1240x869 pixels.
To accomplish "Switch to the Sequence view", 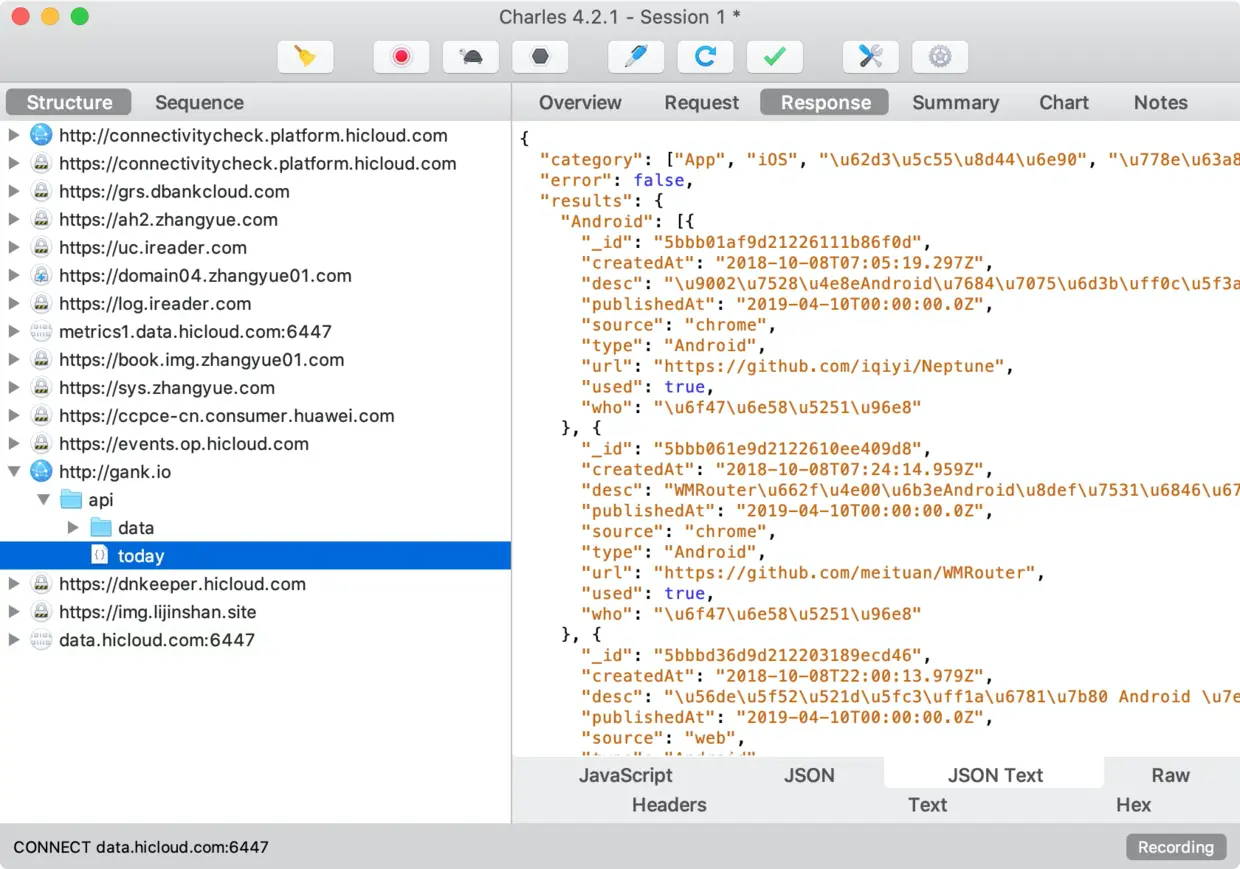I will pyautogui.click(x=199, y=102).
